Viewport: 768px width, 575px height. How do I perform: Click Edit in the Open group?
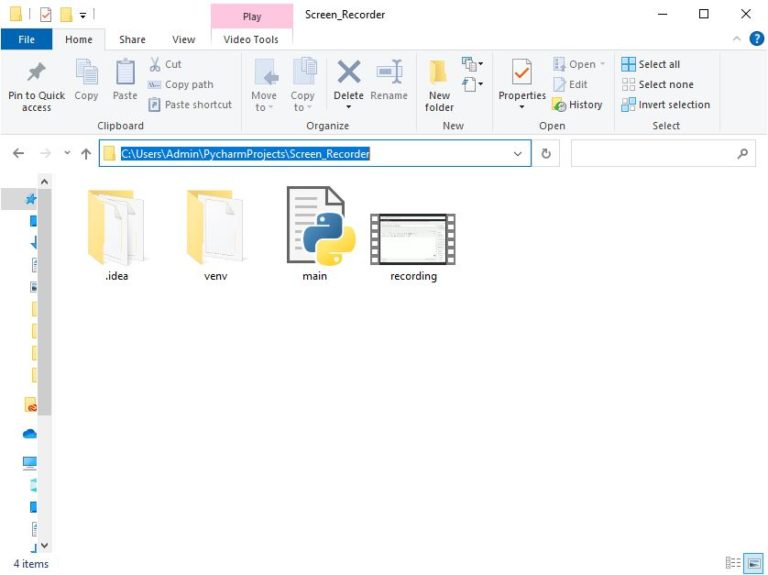point(571,84)
